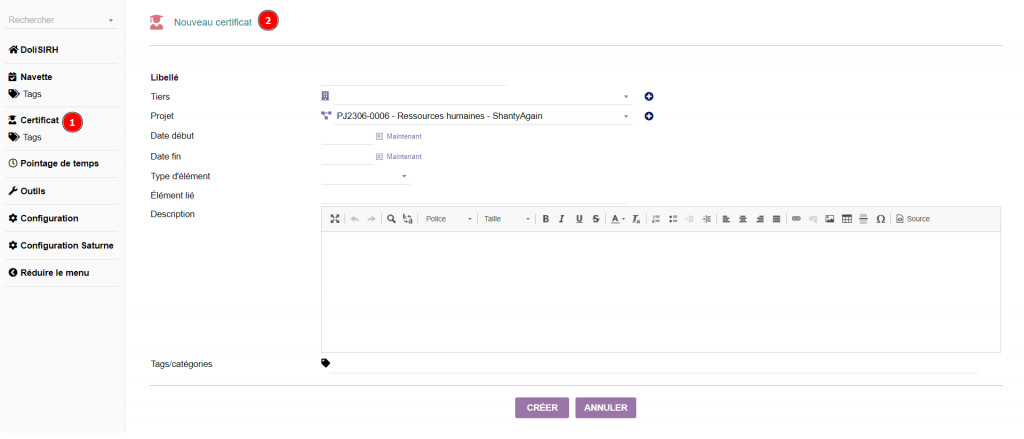Toggle strikethrough formatting
Viewport: 1024px width, 439px height.
pyautogui.click(x=596, y=219)
